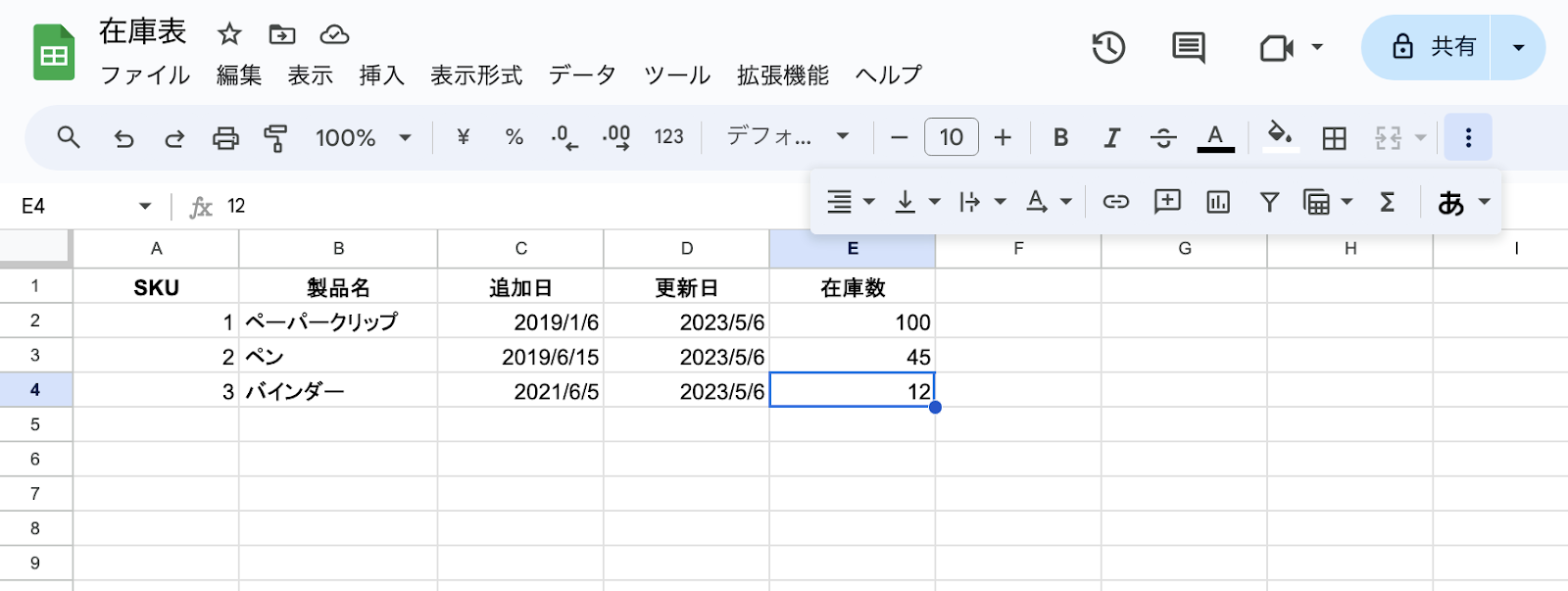Click the print icon
This screenshot has height=591, width=1568.
coord(225,138)
